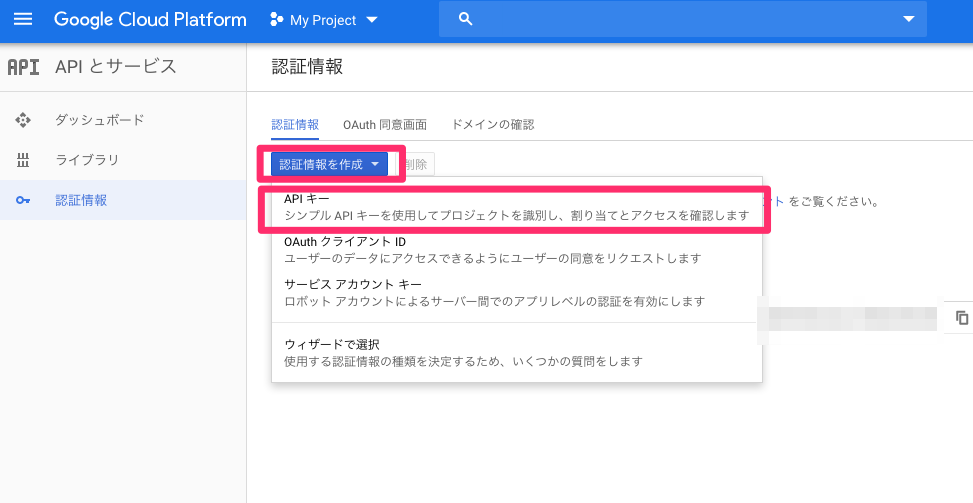Switch to the ドメインの確認 tab
Viewport: 973px width, 503px height.
tap(493, 125)
